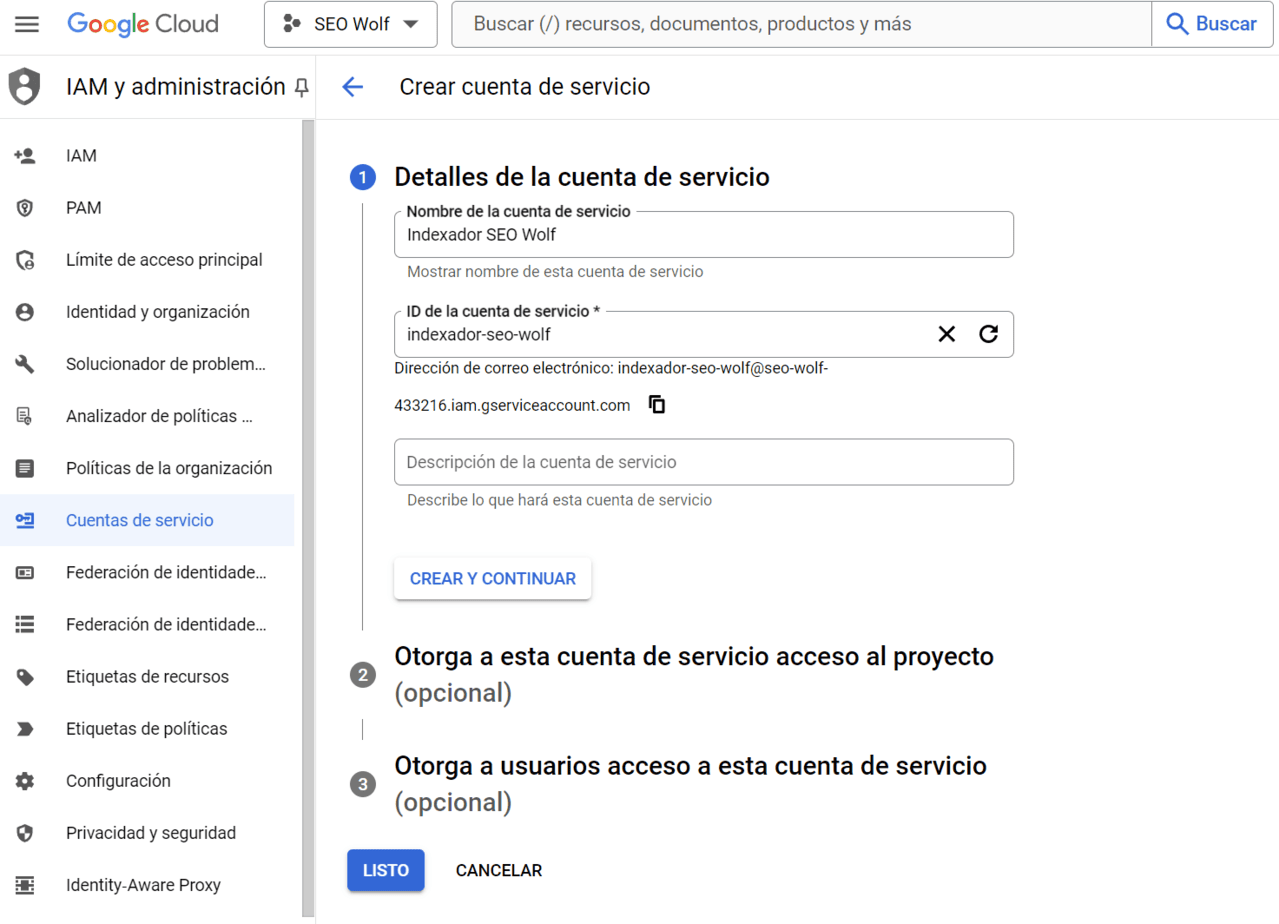Click the Google Cloud logo
Image resolution: width=1279 pixels, height=924 pixels.
click(x=142, y=24)
